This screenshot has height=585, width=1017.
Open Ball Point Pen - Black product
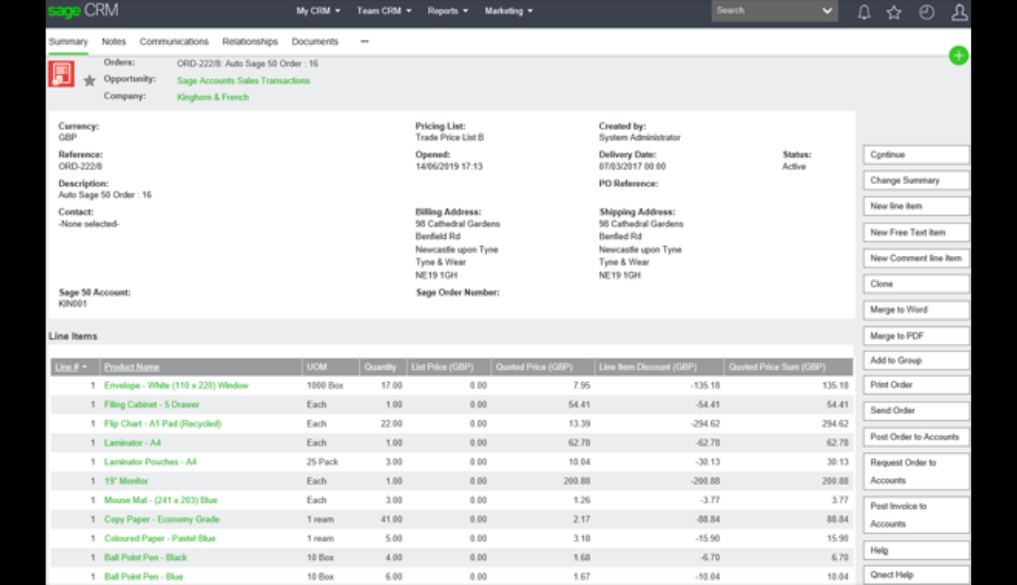tap(146, 558)
